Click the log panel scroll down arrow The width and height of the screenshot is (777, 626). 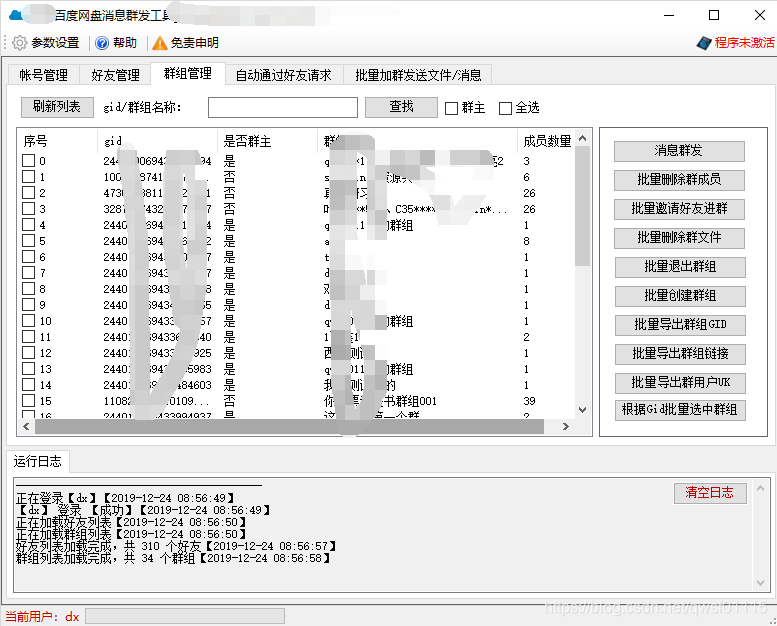[760, 583]
